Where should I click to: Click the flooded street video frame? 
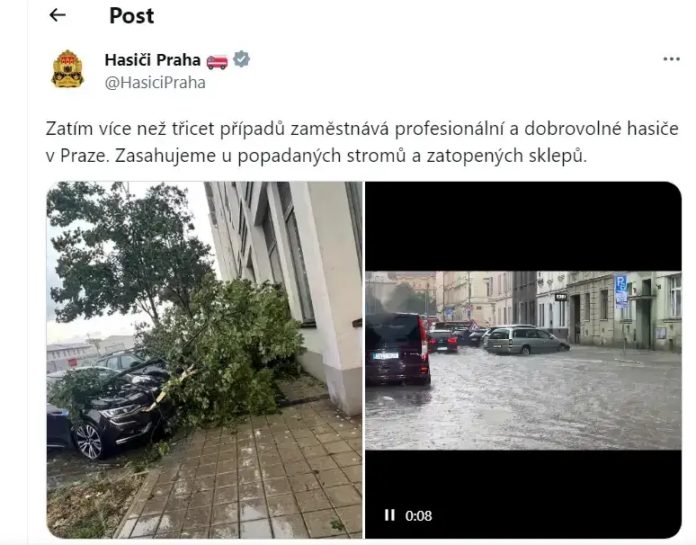(x=523, y=360)
